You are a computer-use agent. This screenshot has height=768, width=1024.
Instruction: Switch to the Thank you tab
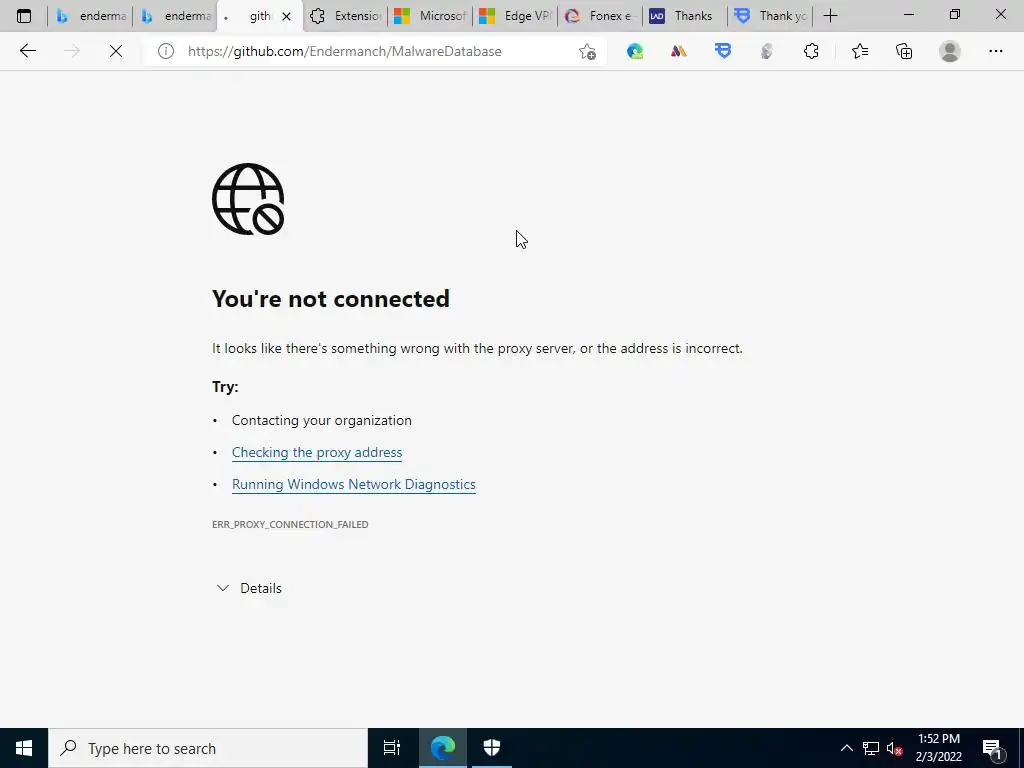tap(769, 16)
